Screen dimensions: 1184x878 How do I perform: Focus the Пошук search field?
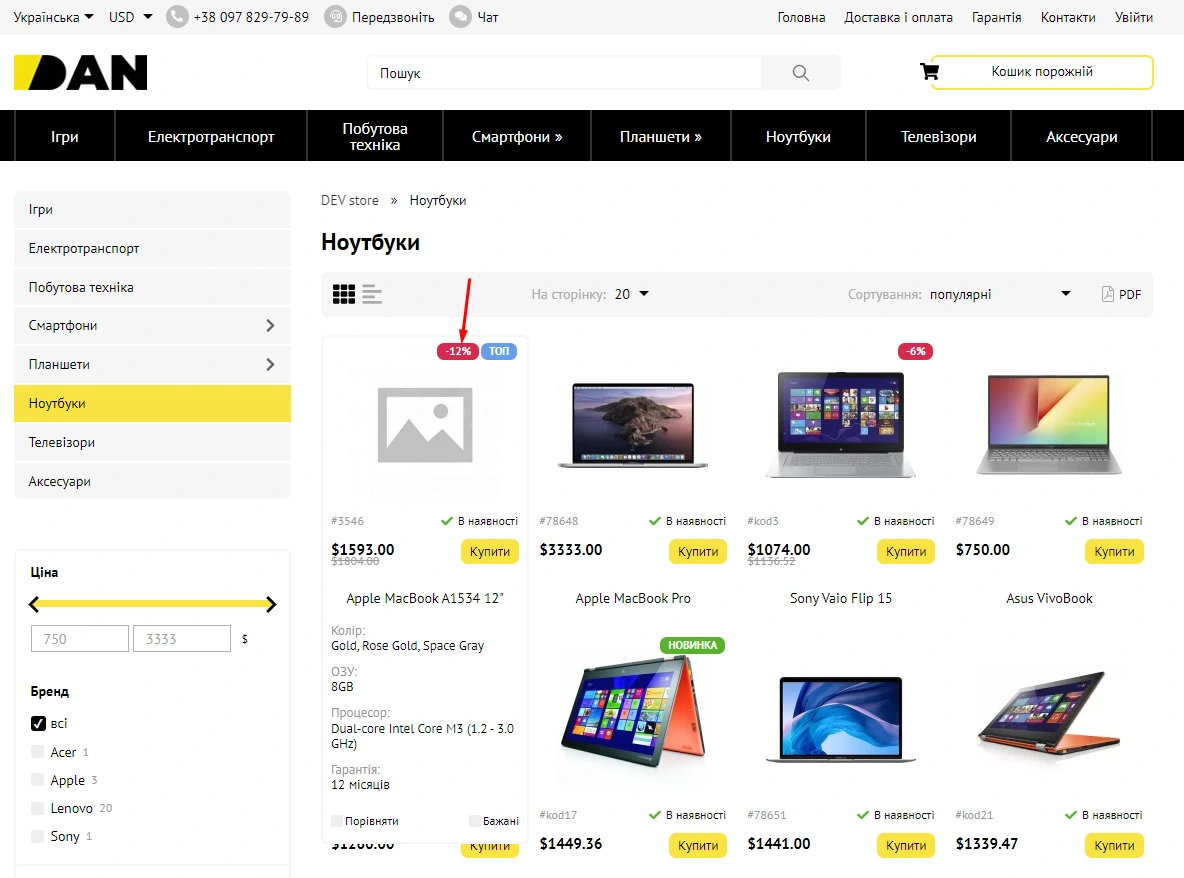pos(565,73)
